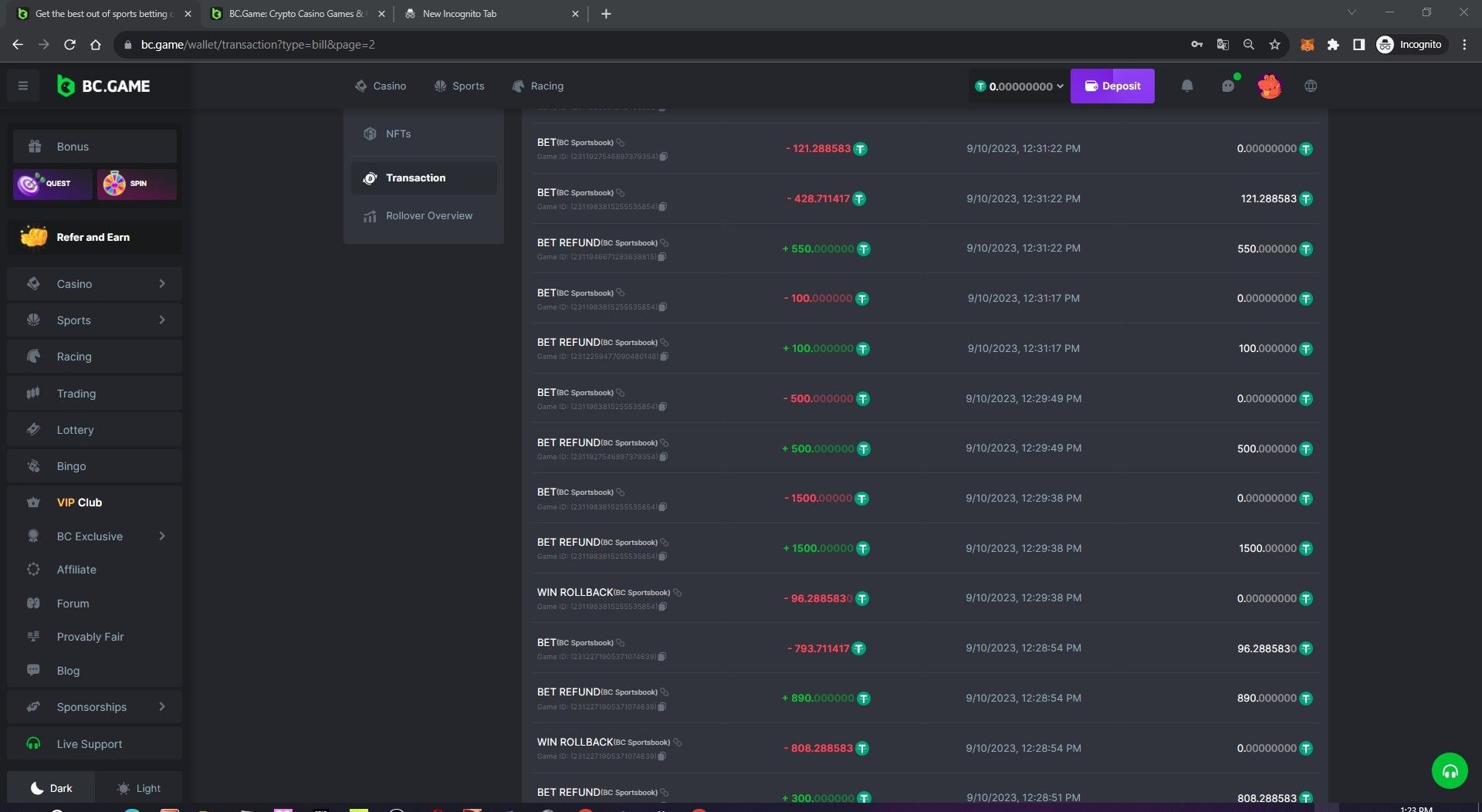This screenshot has width=1482, height=812.
Task: Open saved passwords key icon
Action: coord(1196,45)
